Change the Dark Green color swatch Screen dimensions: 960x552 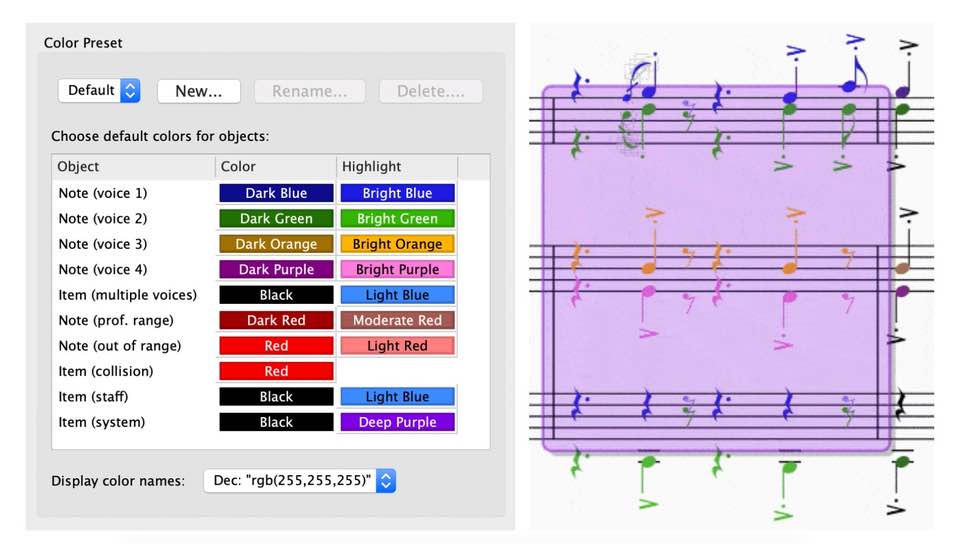[276, 218]
